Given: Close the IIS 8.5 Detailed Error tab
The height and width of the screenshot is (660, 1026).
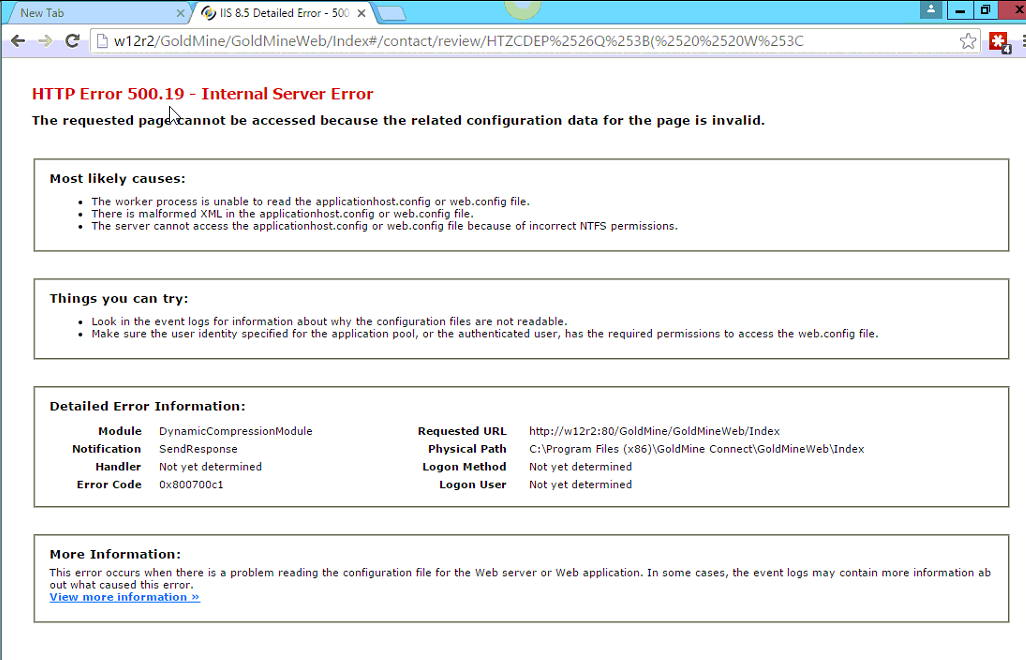Looking at the screenshot, I should pyautogui.click(x=361, y=13).
